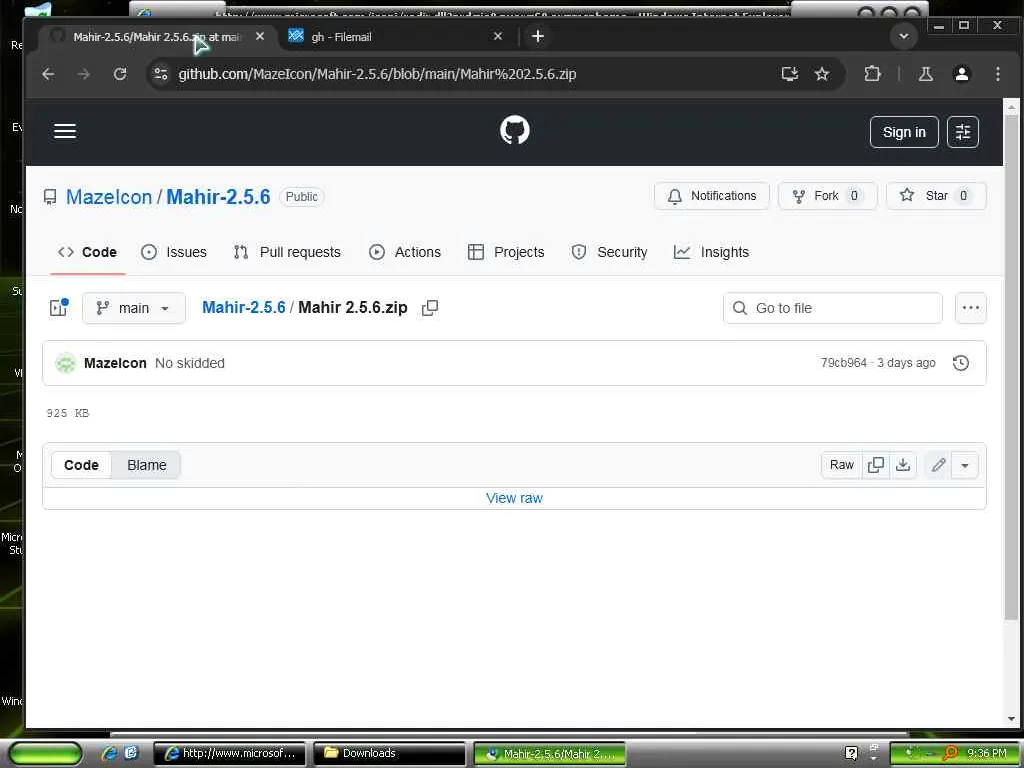Go to the GitHub homepage logo
This screenshot has width=1024, height=768.
click(x=515, y=131)
